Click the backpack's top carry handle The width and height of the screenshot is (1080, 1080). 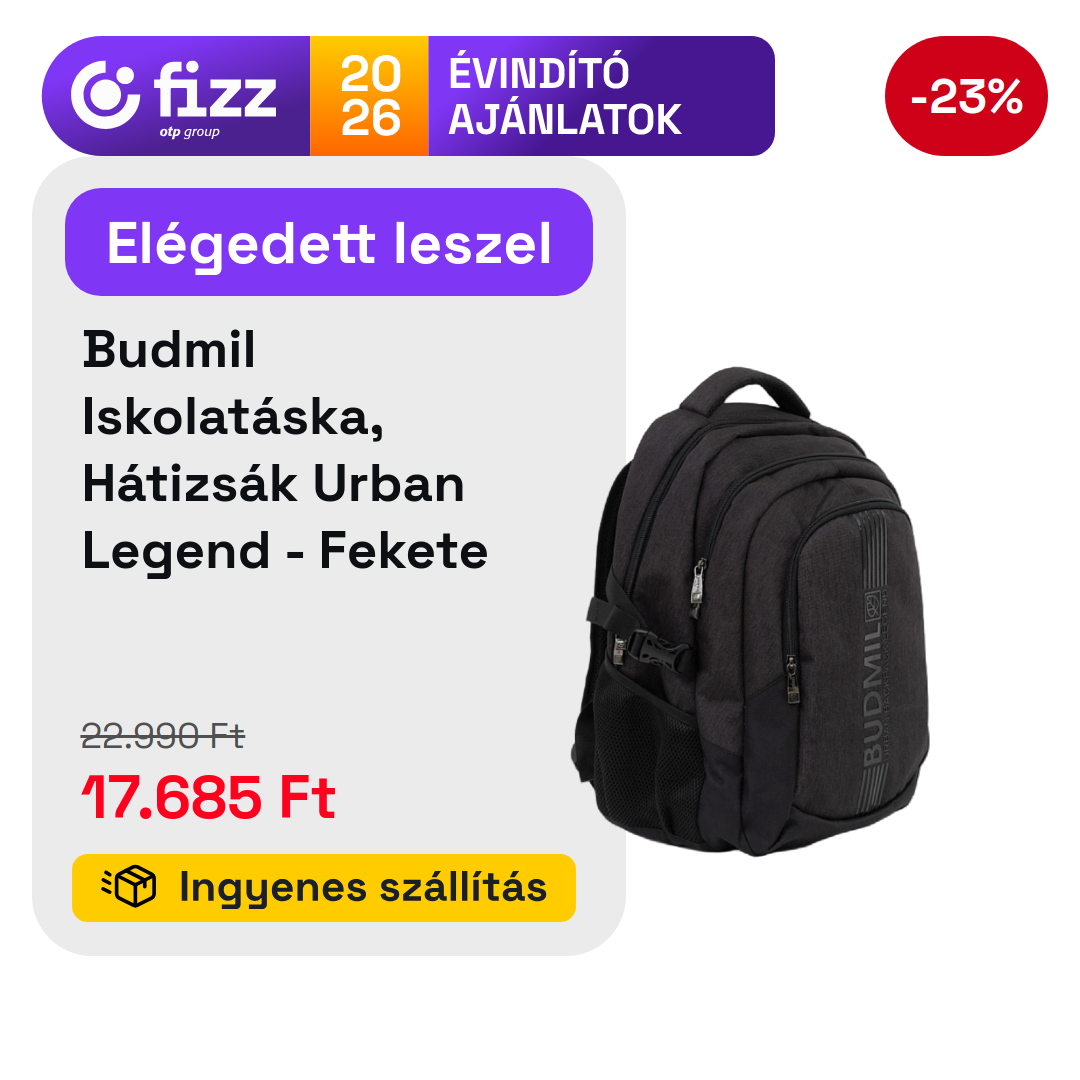(x=742, y=389)
